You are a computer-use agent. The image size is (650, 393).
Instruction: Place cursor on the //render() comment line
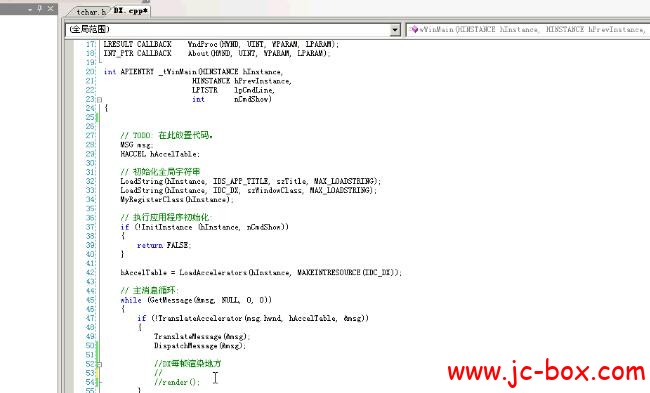click(177, 382)
